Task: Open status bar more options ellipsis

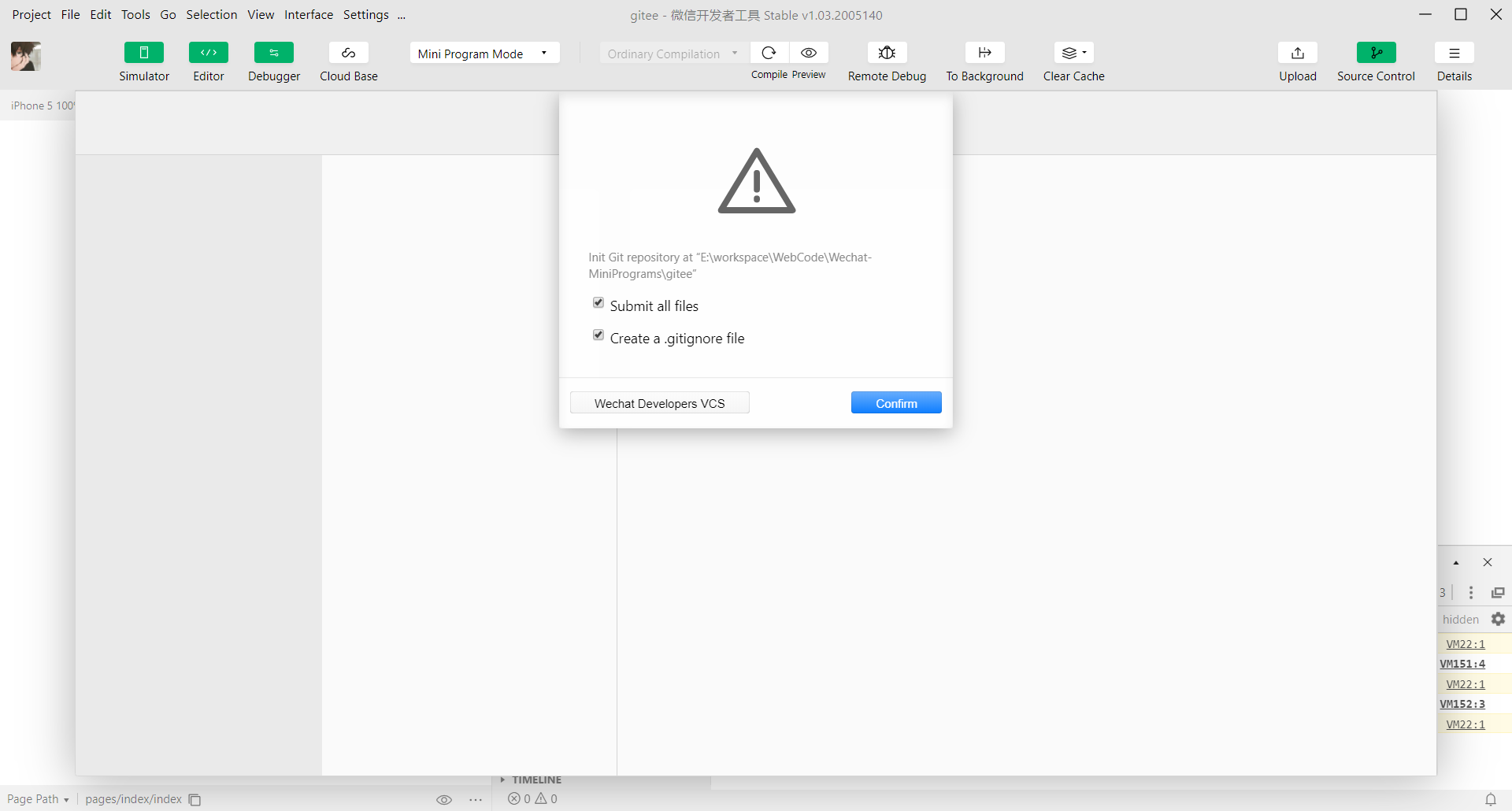Action: coord(476,800)
